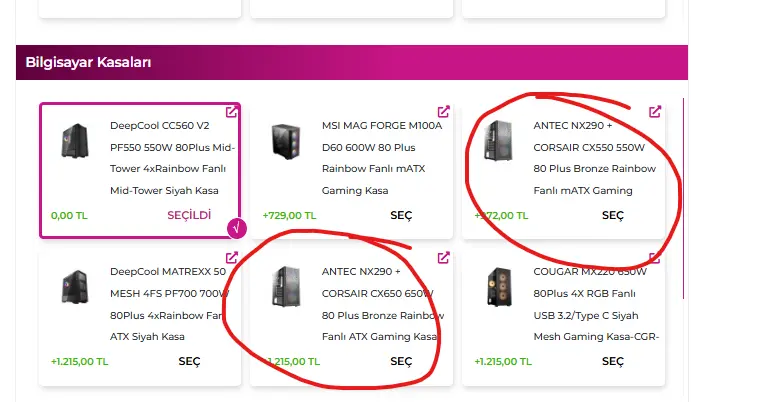Screen dimensions: 782x402
Task: Select the MSI MAG FORGE M100A case
Action: (401, 215)
